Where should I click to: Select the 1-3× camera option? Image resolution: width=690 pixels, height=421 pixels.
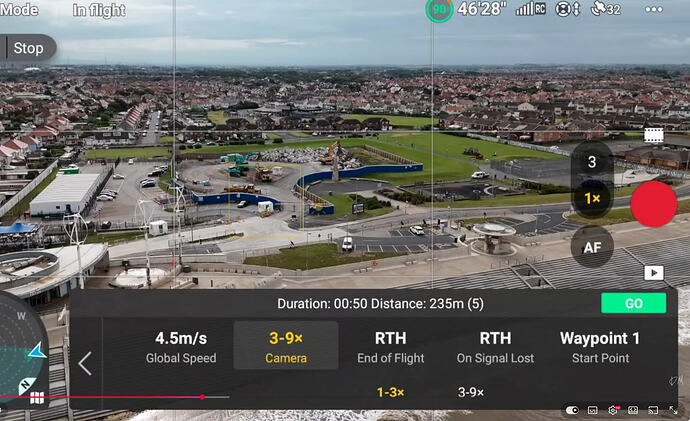pos(390,393)
